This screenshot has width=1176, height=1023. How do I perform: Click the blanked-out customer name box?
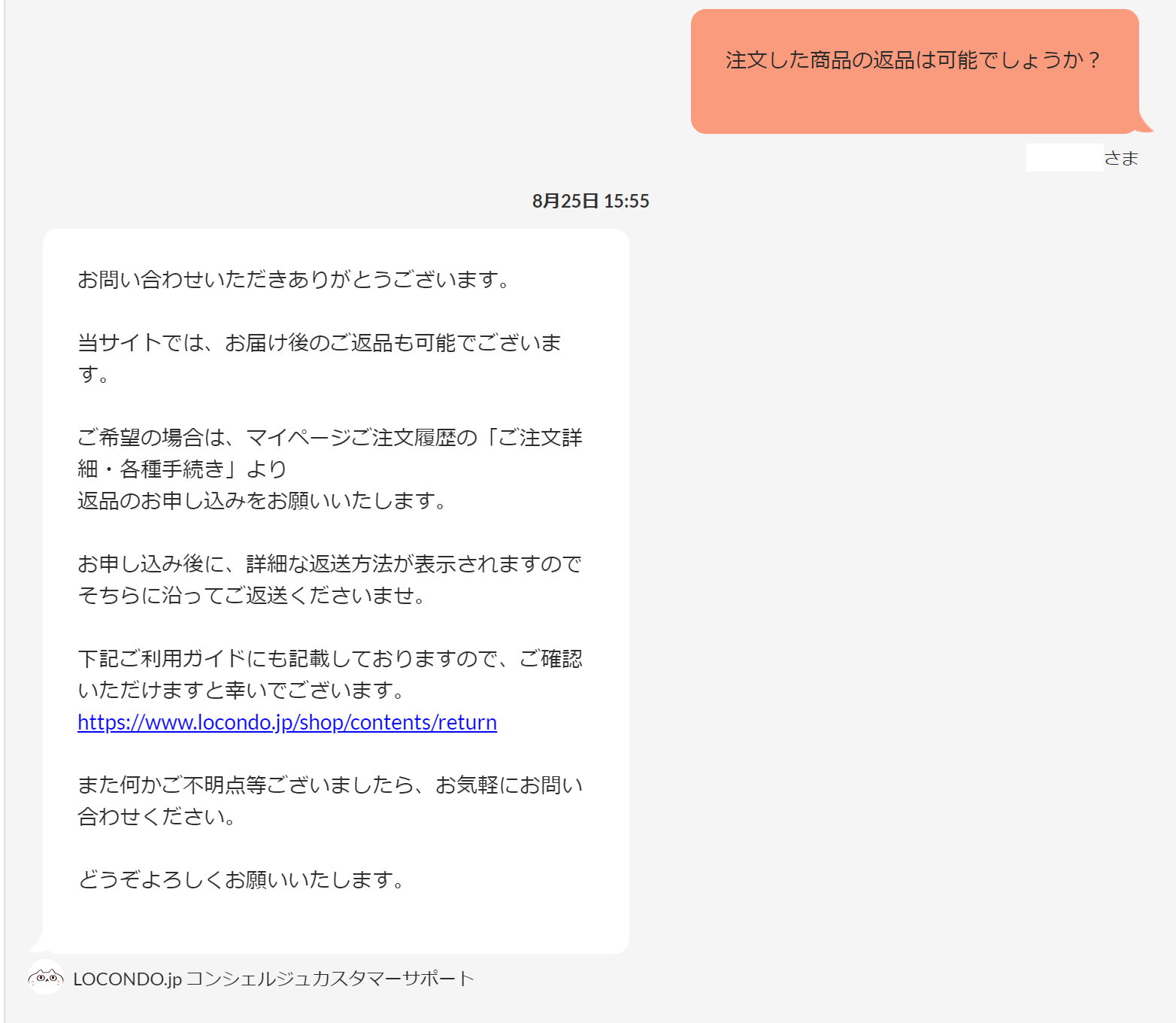pos(1064,158)
